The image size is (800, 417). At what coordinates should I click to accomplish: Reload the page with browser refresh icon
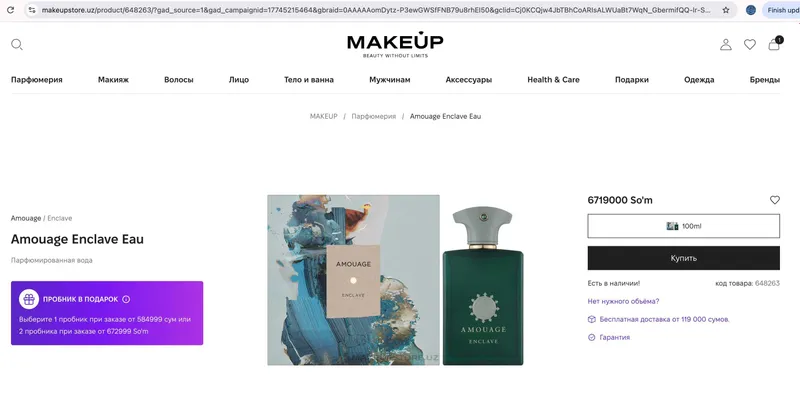(x=10, y=10)
